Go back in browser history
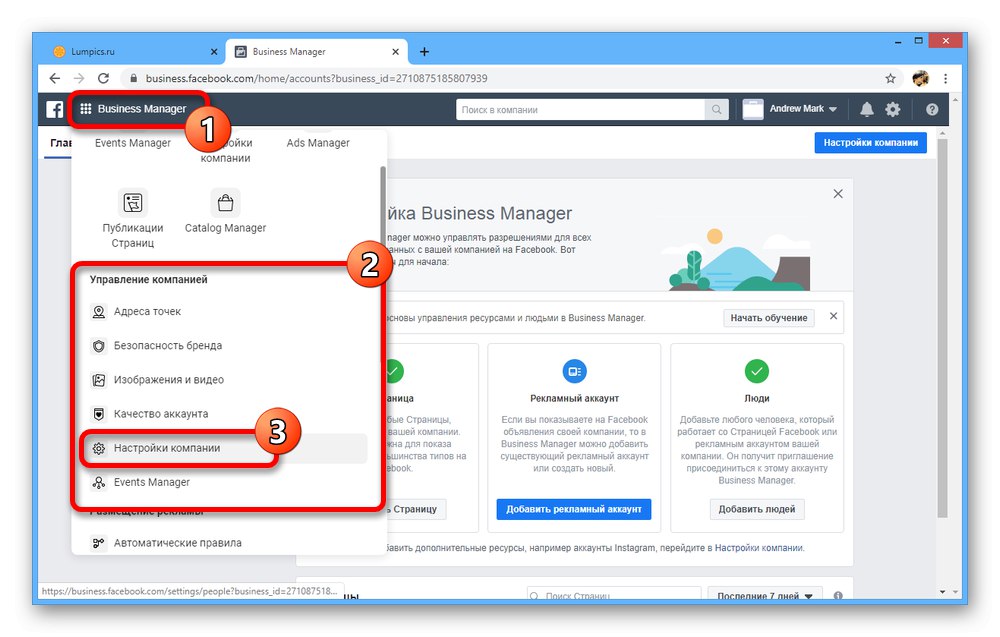The height and width of the screenshot is (637, 1000). tap(55, 78)
